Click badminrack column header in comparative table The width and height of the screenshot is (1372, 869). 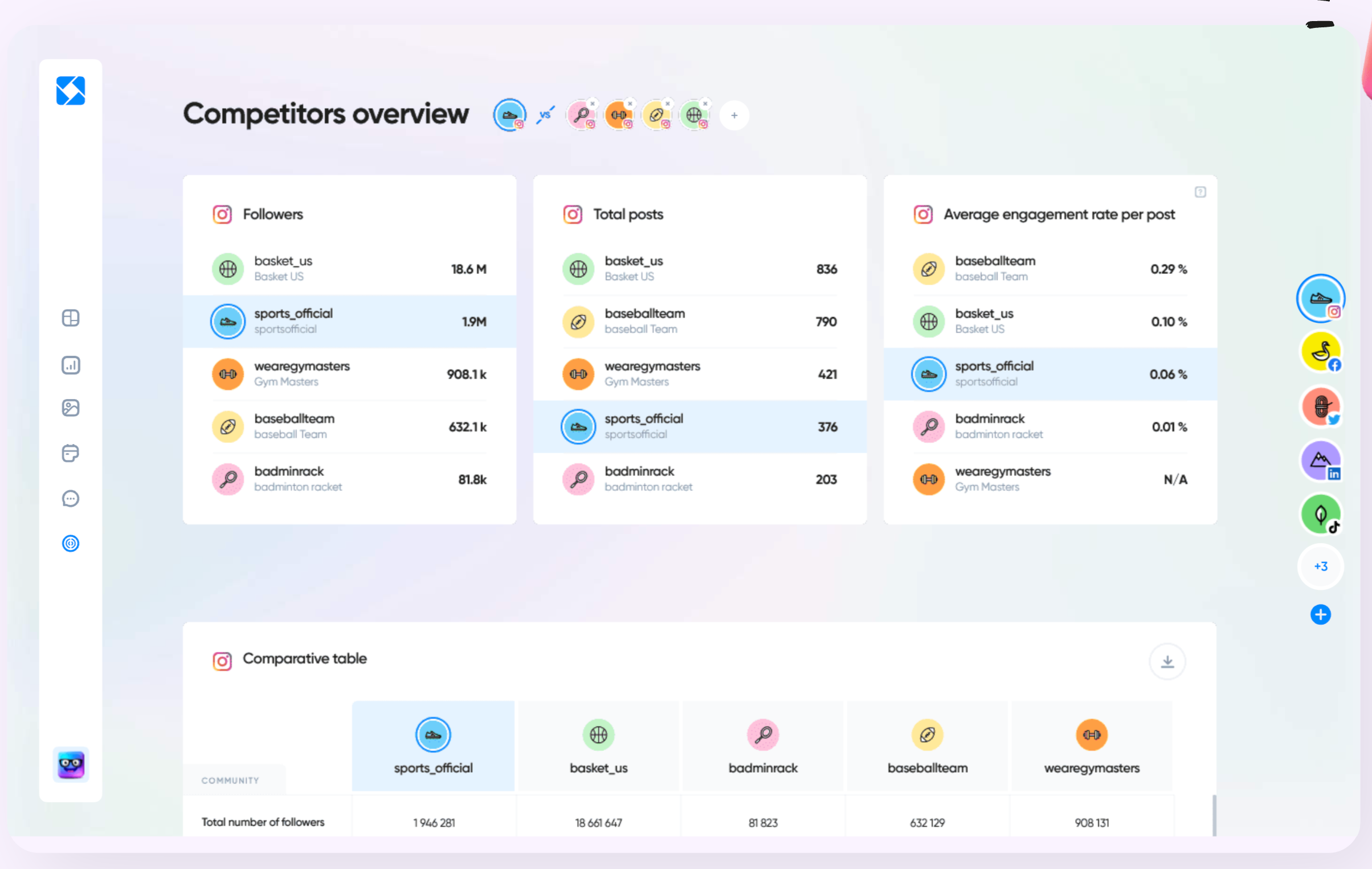763,746
